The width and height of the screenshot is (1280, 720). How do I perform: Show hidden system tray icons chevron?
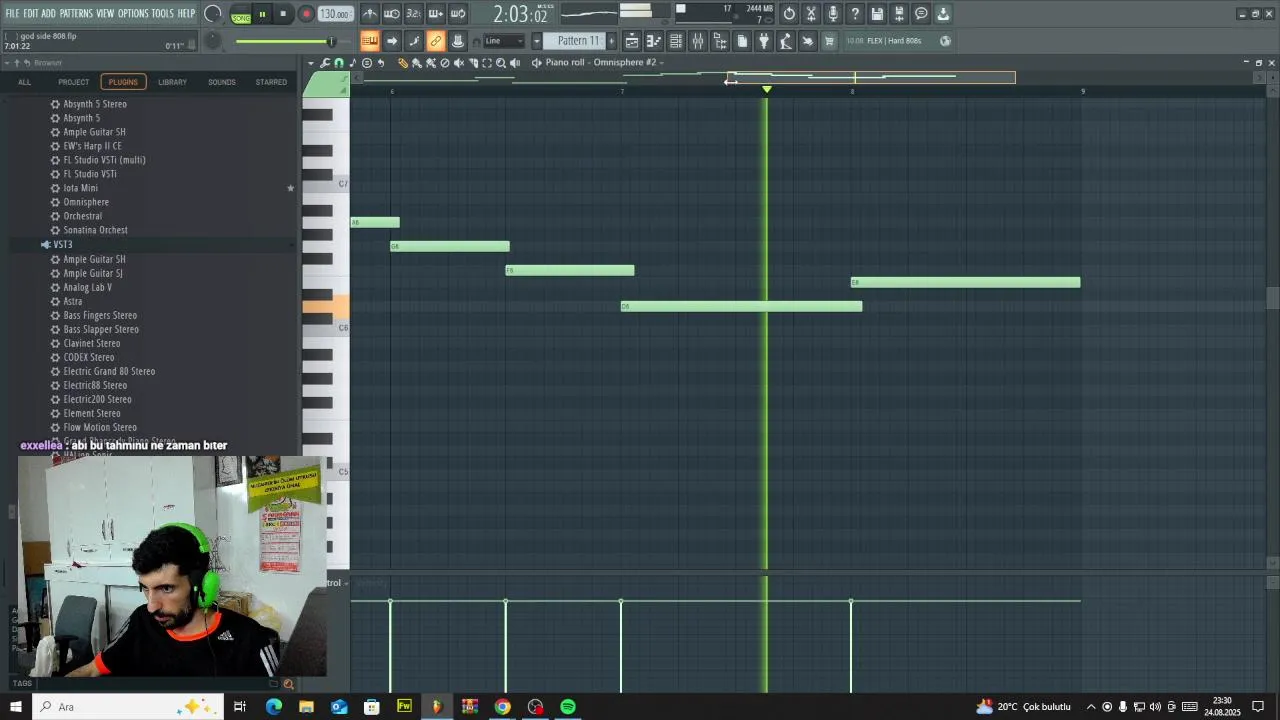[x=1091, y=707]
